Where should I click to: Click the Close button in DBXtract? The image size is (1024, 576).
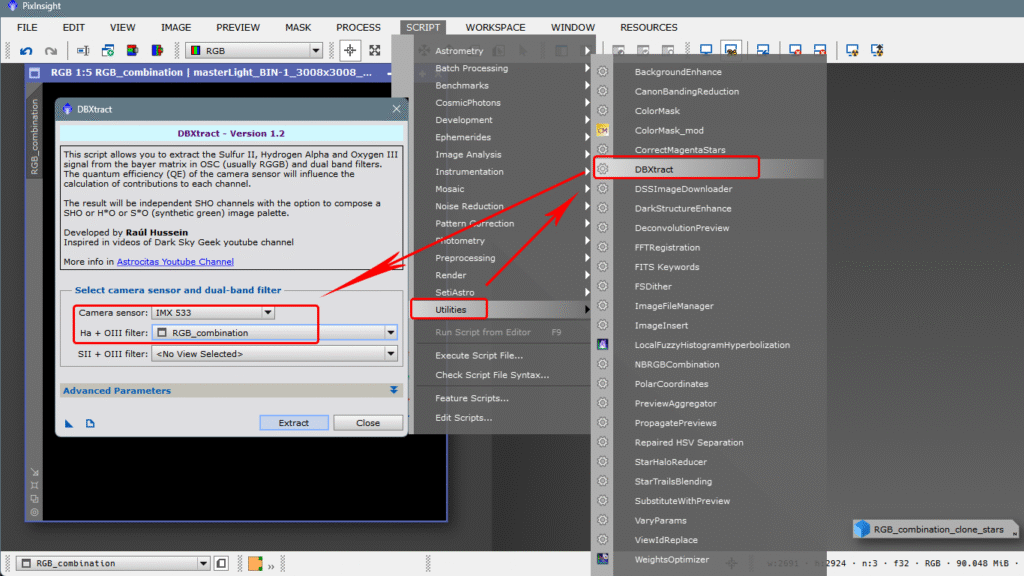coord(368,423)
